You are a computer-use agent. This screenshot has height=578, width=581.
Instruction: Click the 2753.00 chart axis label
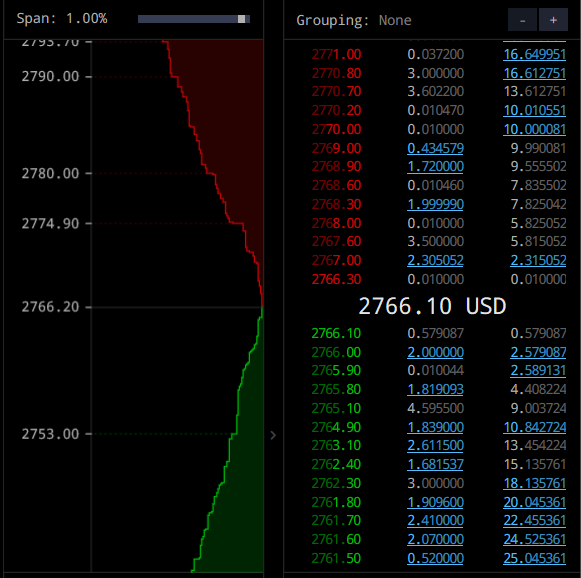point(50,434)
